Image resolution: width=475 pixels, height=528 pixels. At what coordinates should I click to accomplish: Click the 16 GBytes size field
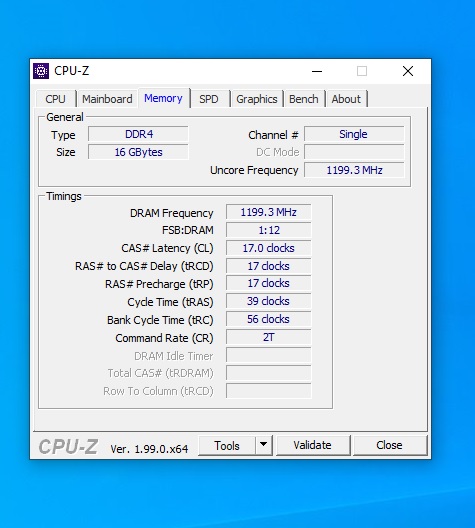(138, 152)
